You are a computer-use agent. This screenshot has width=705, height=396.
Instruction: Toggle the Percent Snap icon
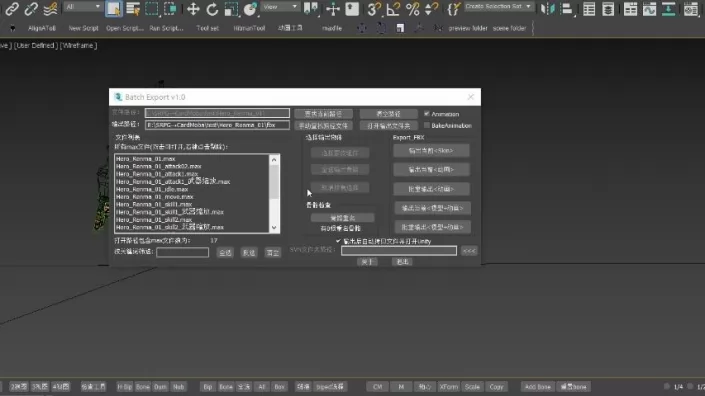pyautogui.click(x=412, y=9)
